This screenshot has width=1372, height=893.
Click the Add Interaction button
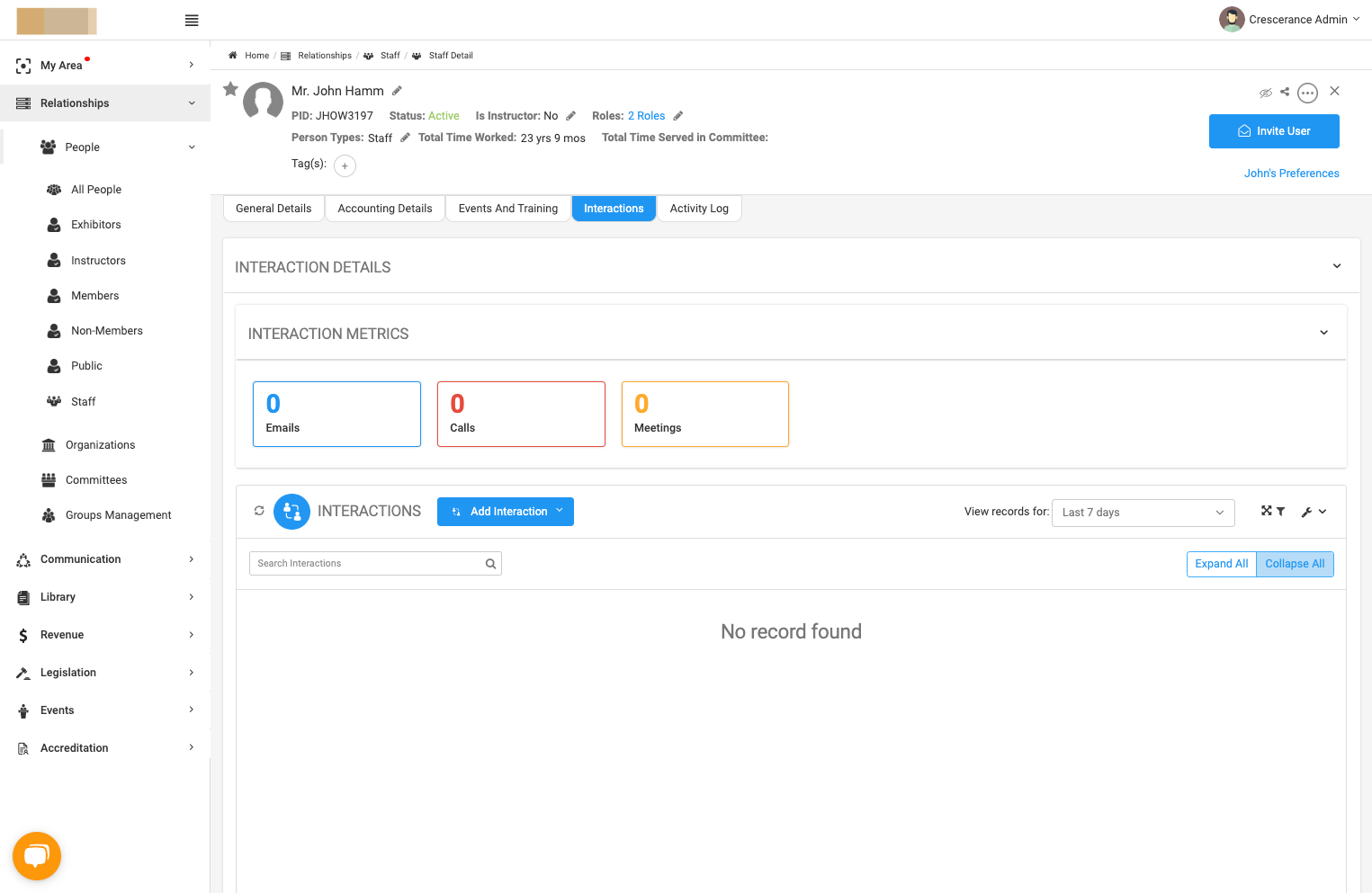506,512
